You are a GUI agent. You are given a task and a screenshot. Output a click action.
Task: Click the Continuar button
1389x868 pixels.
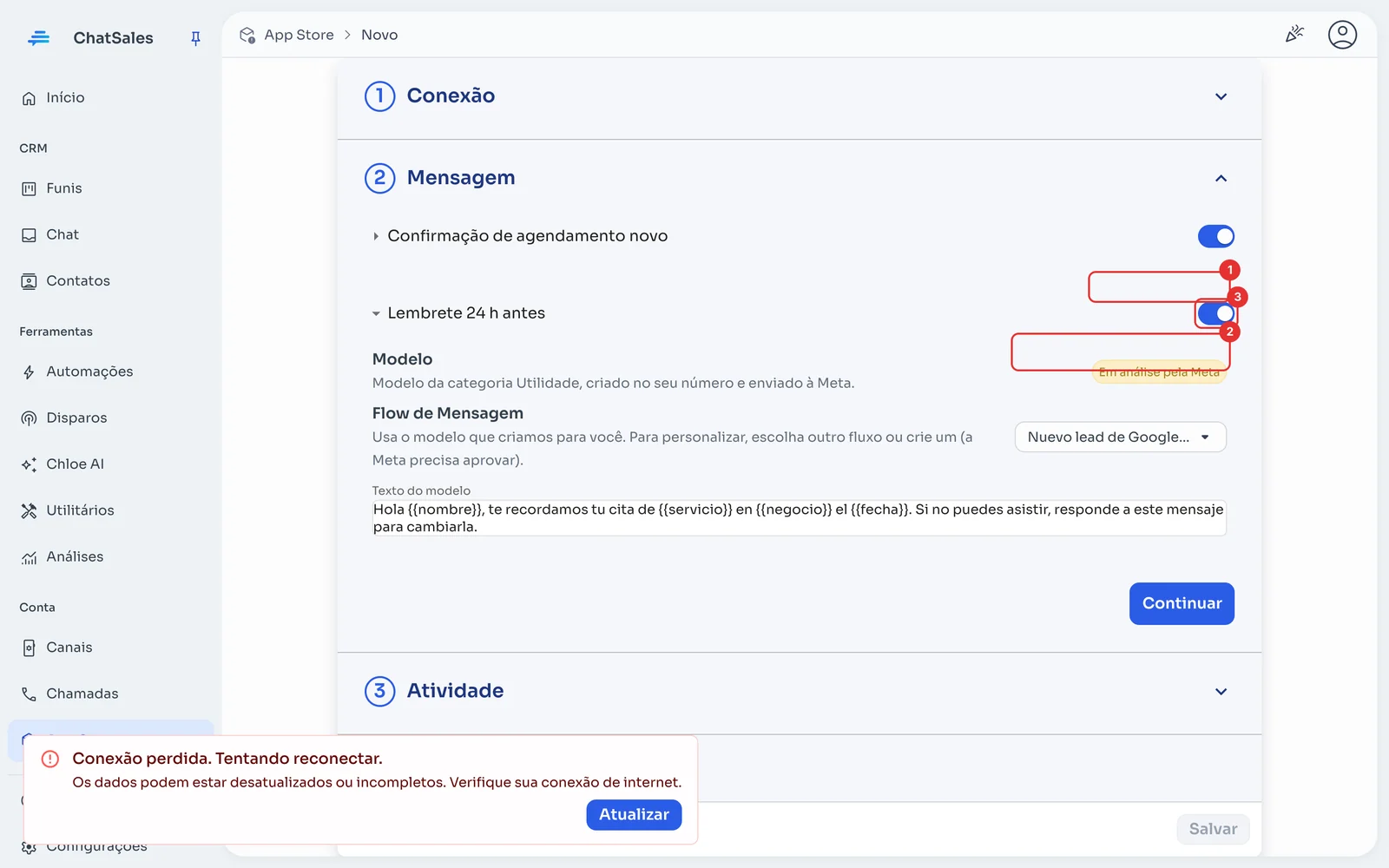[x=1182, y=603]
